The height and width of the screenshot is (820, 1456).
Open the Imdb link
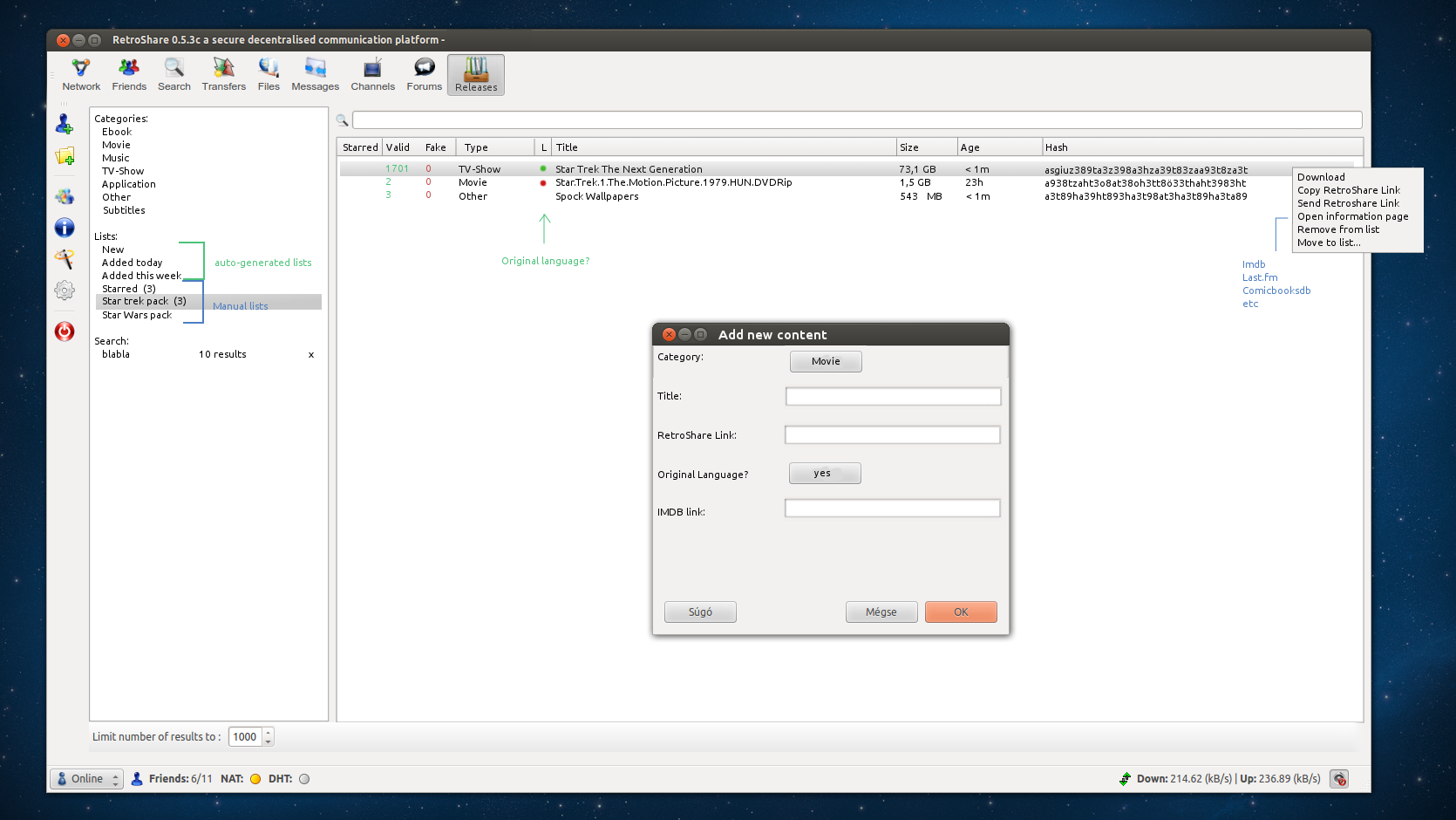[1253, 263]
